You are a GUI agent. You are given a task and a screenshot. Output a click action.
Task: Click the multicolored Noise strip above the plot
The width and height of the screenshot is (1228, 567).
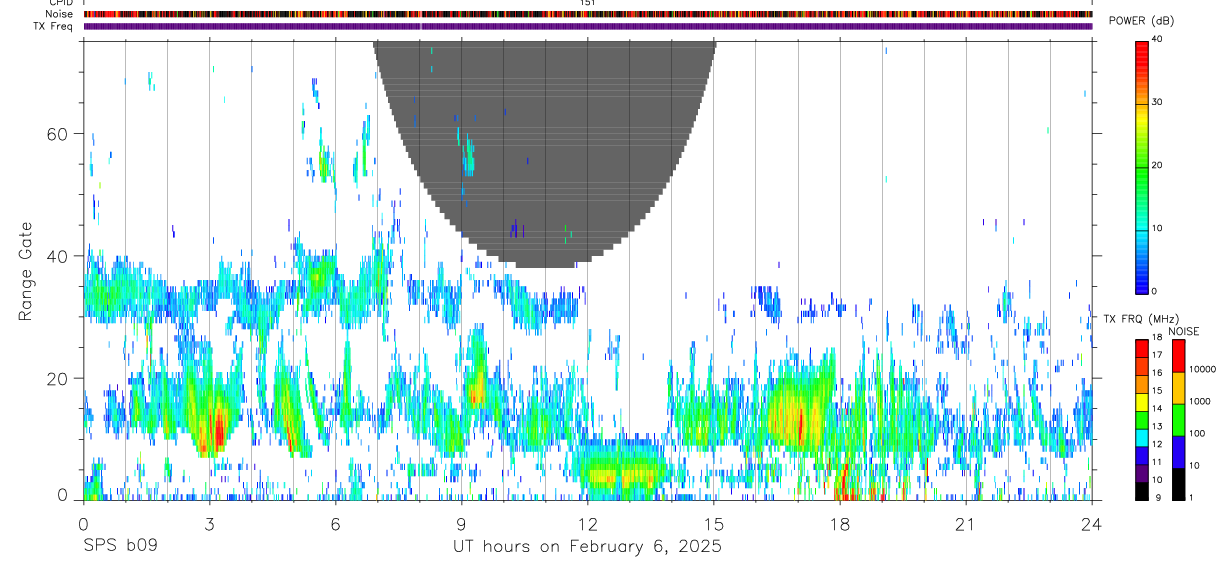(x=588, y=14)
